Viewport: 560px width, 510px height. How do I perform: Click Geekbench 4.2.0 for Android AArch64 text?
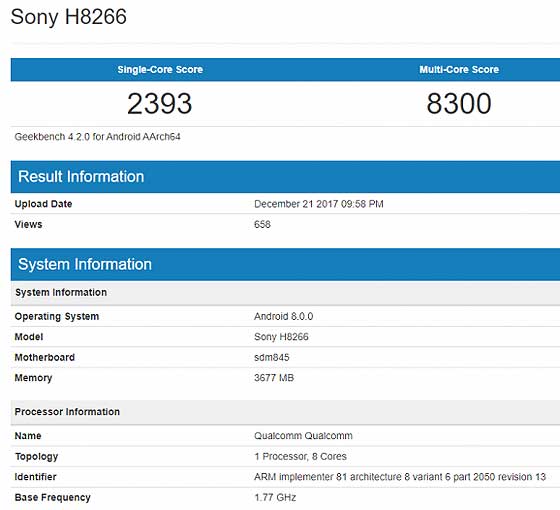tap(98, 137)
